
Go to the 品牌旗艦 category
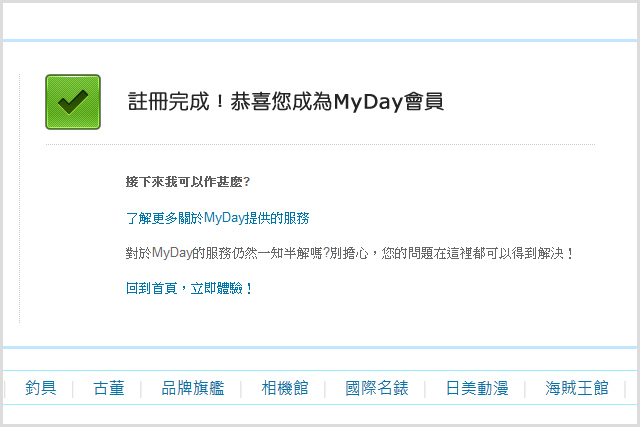(x=193, y=388)
